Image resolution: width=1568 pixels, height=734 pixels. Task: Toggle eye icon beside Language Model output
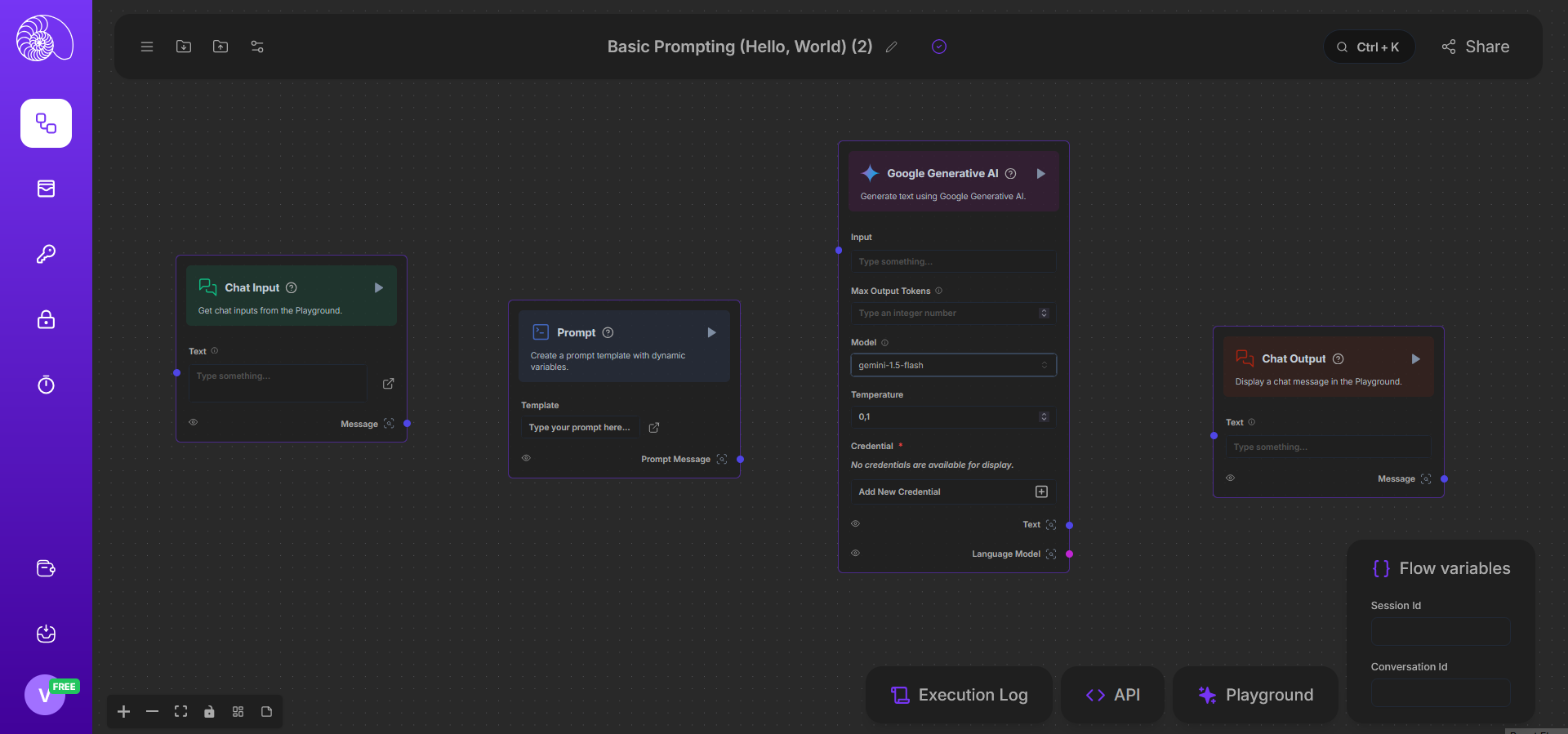pos(855,553)
